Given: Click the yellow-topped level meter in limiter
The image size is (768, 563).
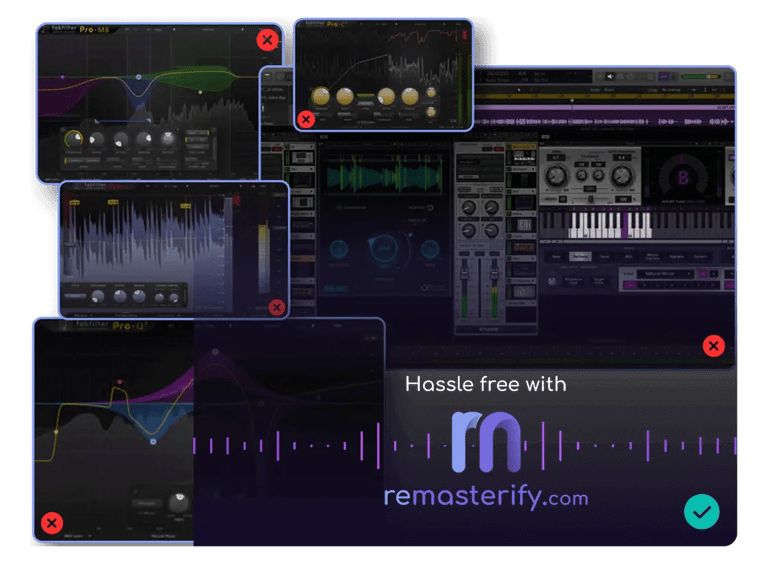Looking at the screenshot, I should [264, 259].
